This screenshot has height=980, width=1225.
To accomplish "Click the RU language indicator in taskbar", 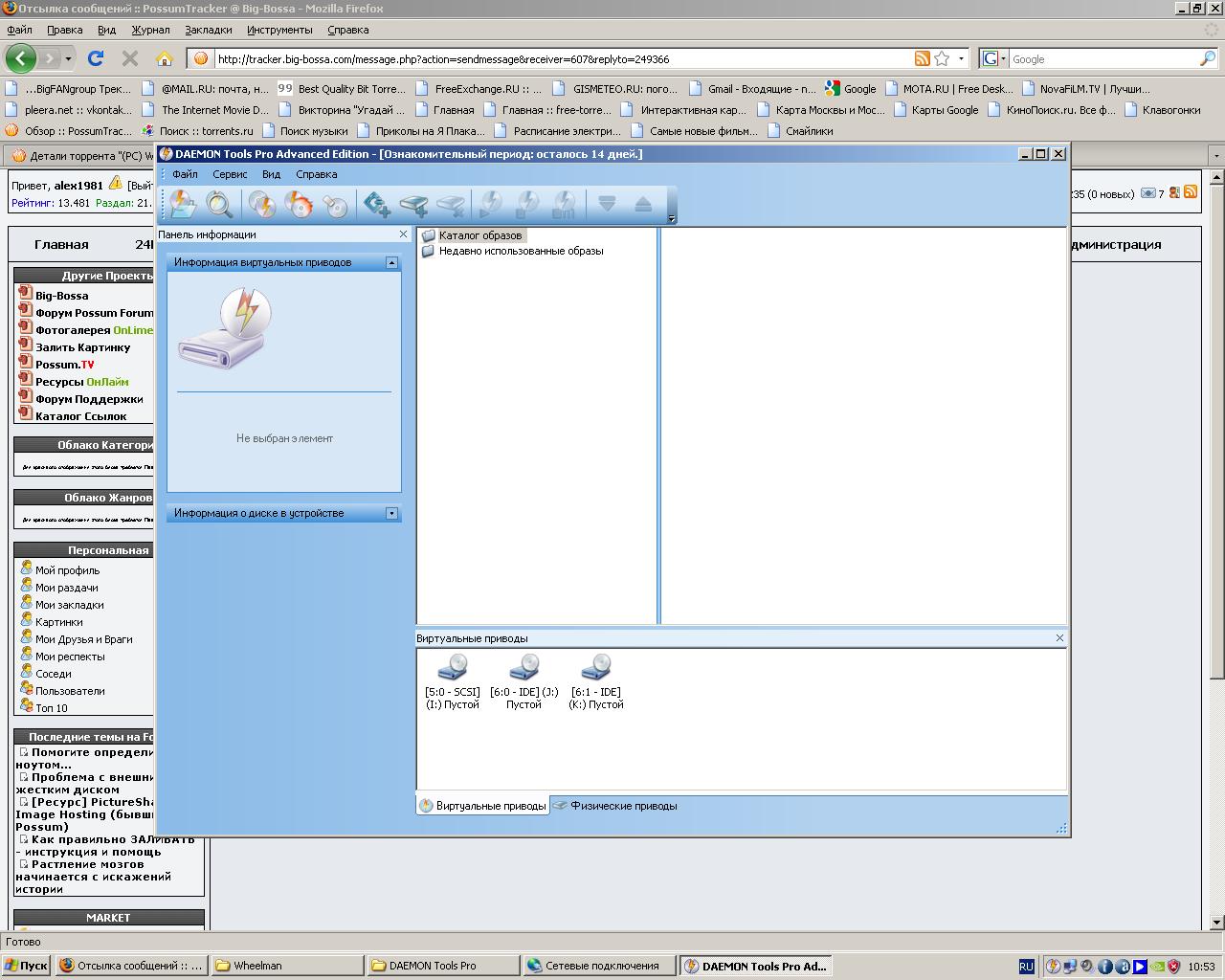I will pyautogui.click(x=1026, y=967).
